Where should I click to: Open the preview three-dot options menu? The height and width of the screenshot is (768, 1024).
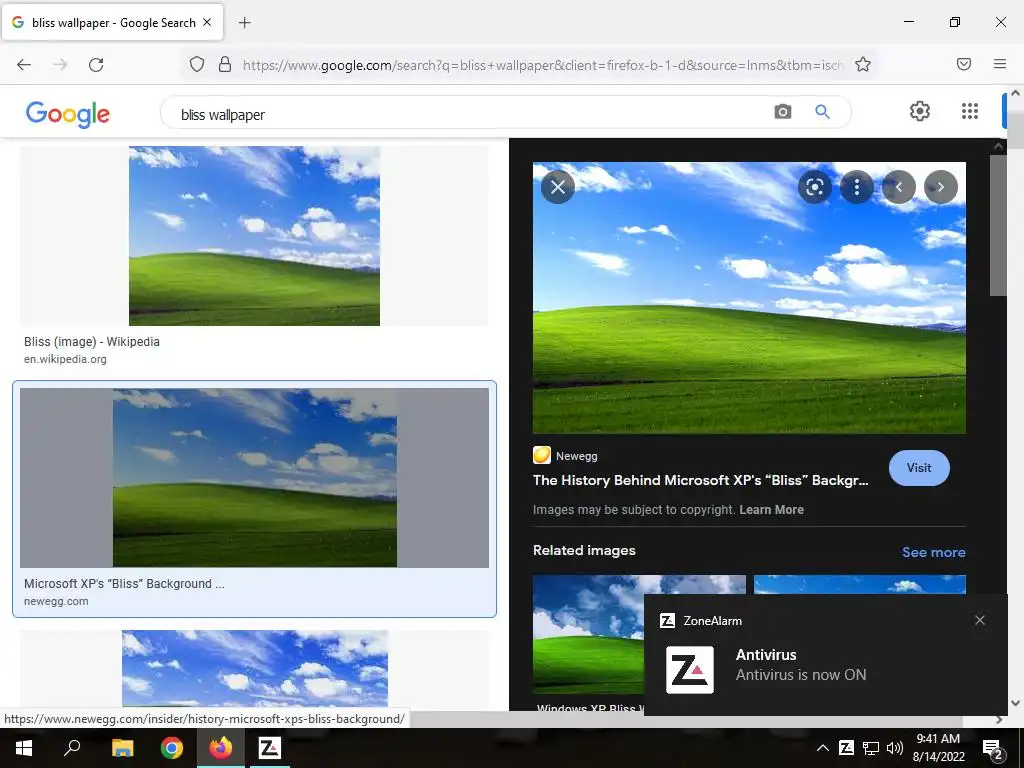(857, 187)
